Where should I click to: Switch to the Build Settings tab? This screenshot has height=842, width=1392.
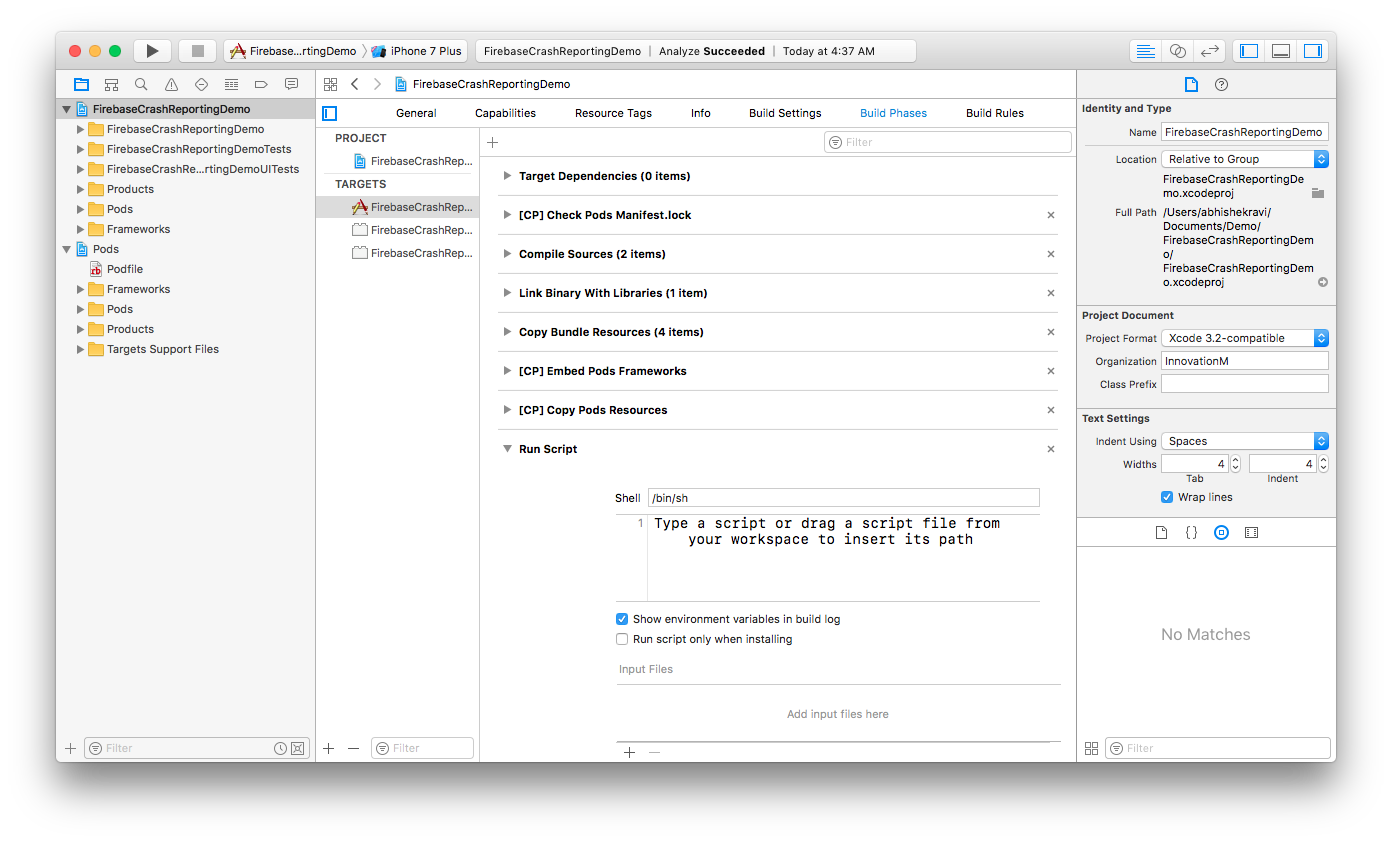click(x=785, y=113)
